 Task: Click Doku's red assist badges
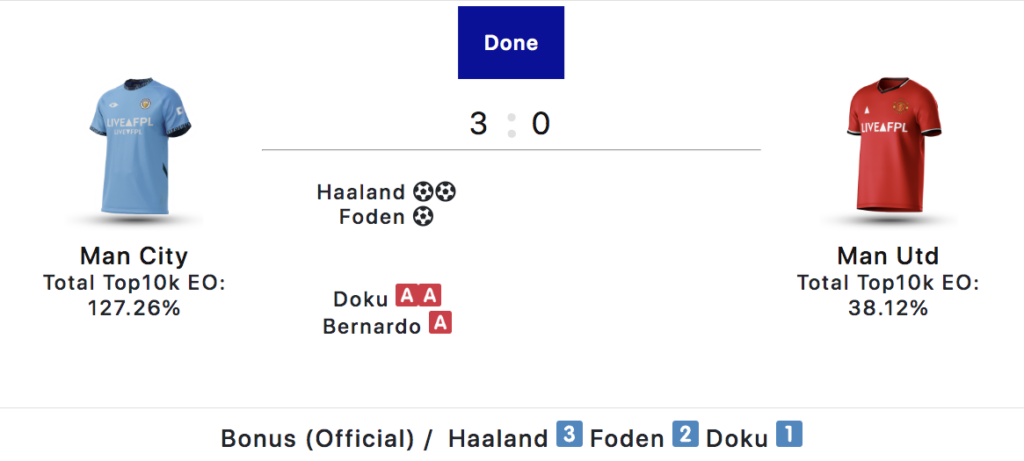tap(418, 296)
